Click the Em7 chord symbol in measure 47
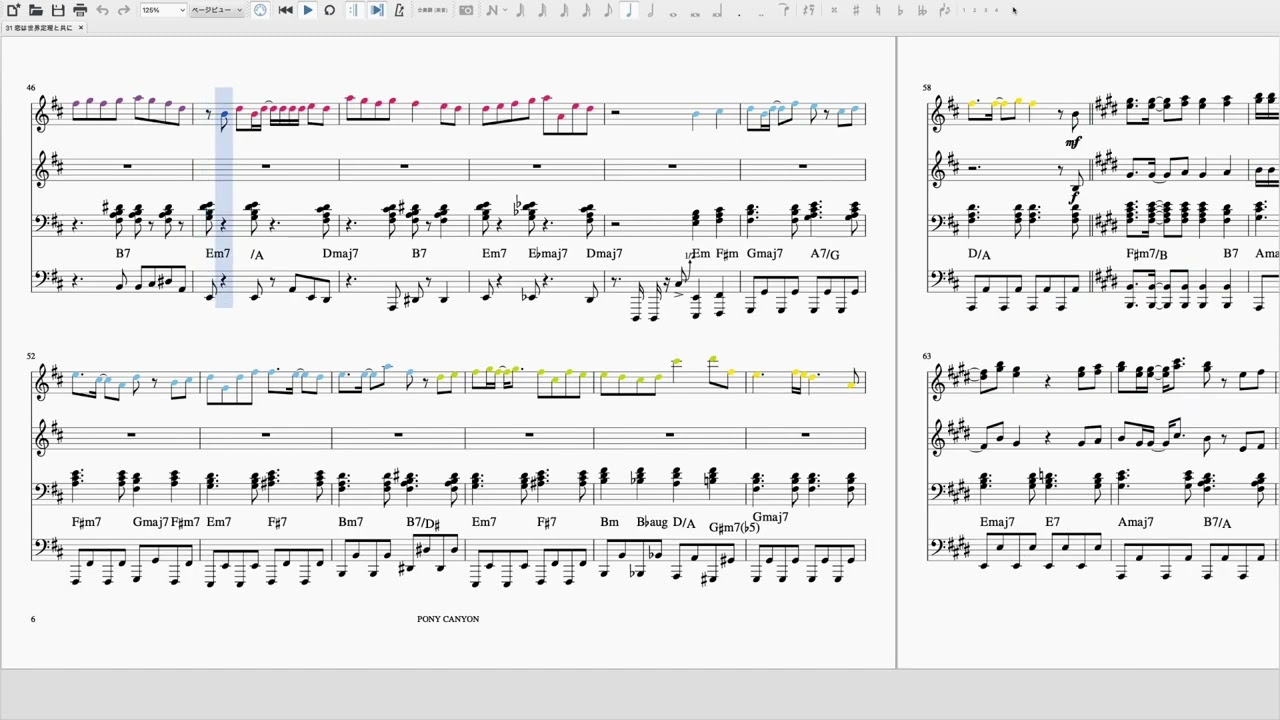The width and height of the screenshot is (1280, 720). pos(217,254)
